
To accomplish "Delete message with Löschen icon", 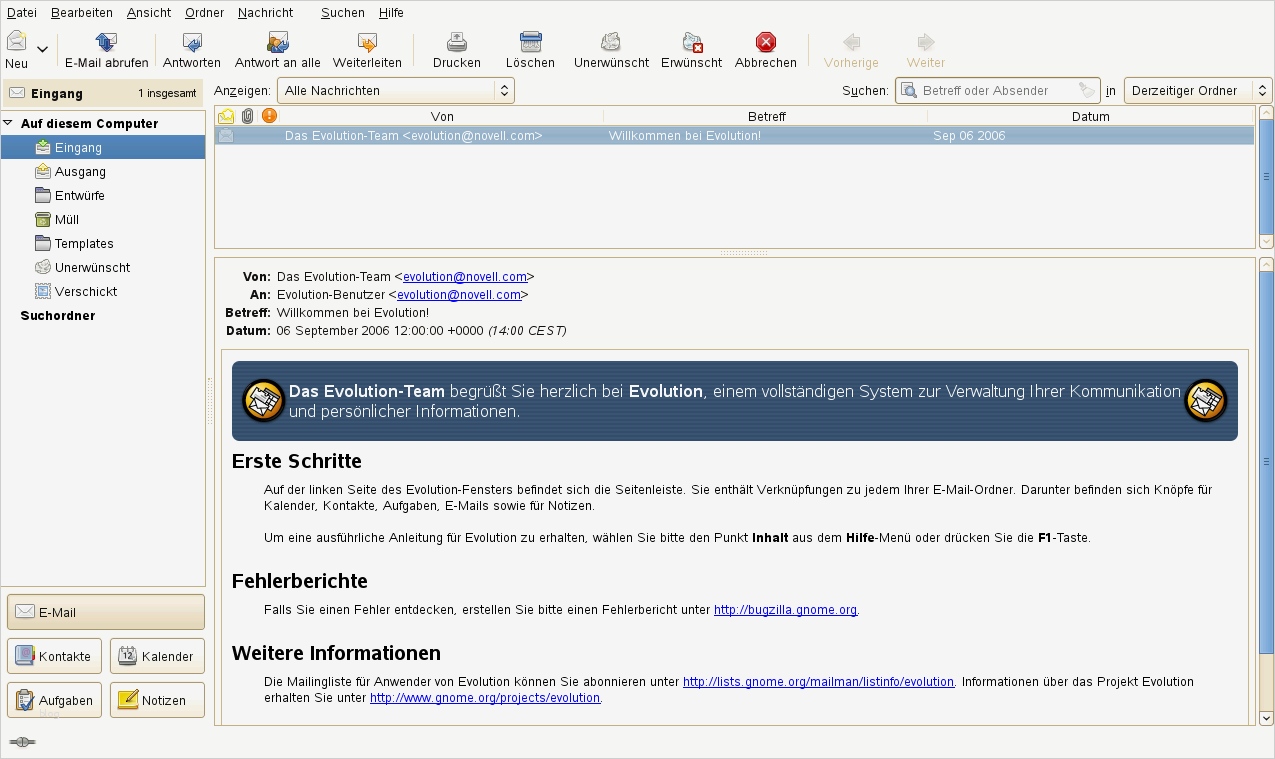I will (x=530, y=42).
